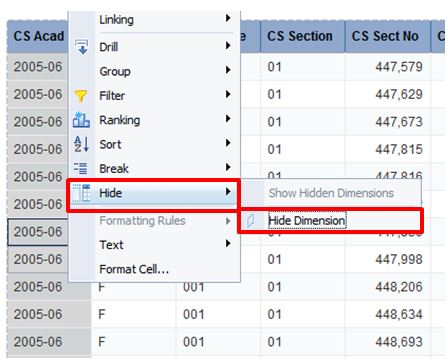Expand the arrow next to Hide
The width and height of the screenshot is (448, 364).
[x=228, y=191]
